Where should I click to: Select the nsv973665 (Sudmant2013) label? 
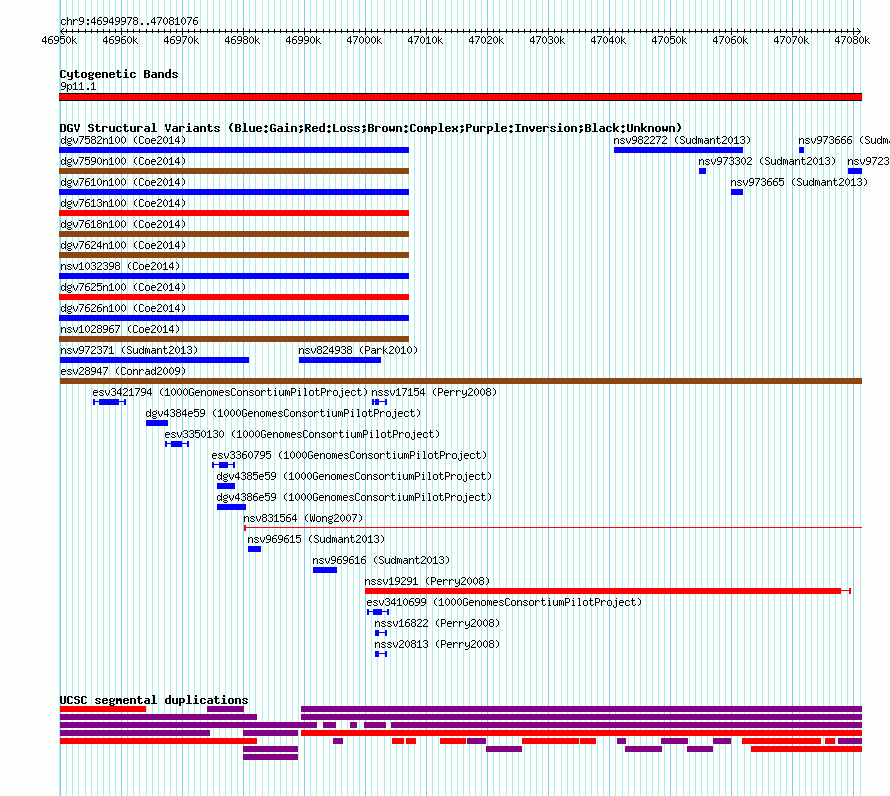tap(799, 182)
